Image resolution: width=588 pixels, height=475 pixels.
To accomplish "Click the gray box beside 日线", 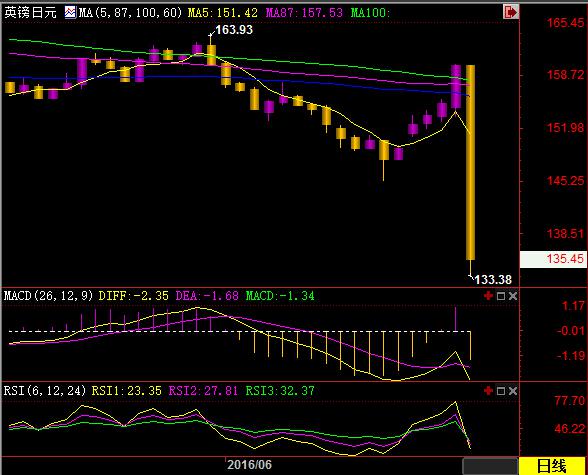I will [490, 466].
